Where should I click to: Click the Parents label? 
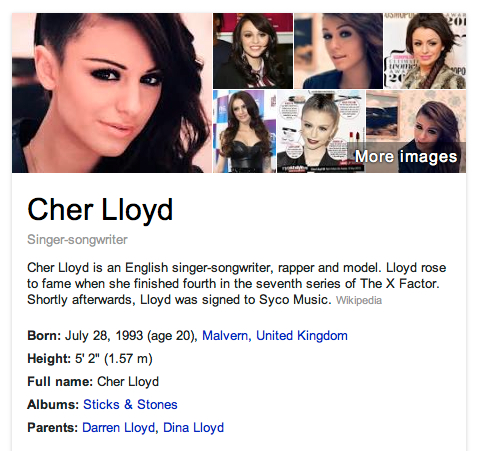coord(52,427)
